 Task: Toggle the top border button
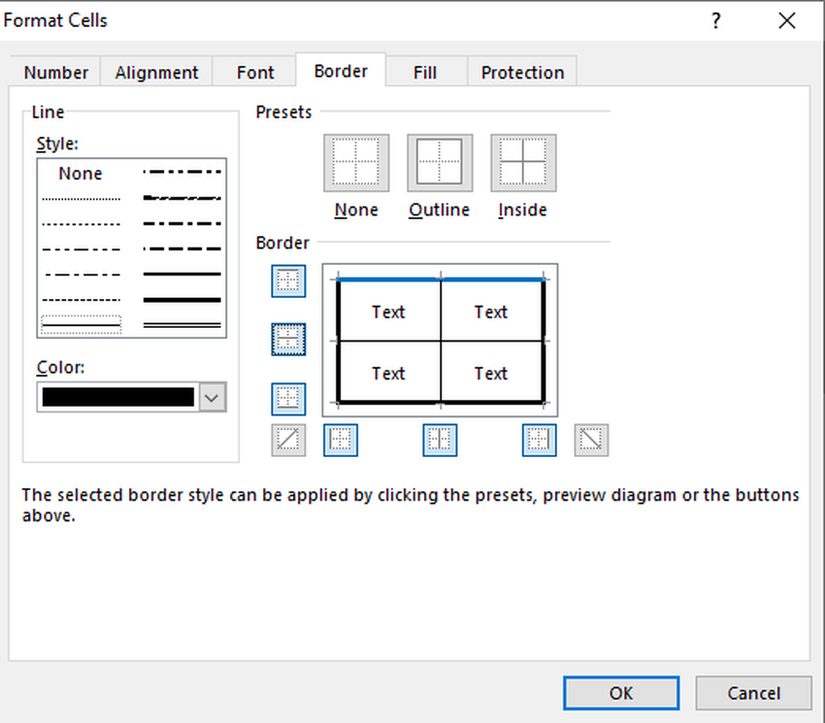click(x=289, y=281)
